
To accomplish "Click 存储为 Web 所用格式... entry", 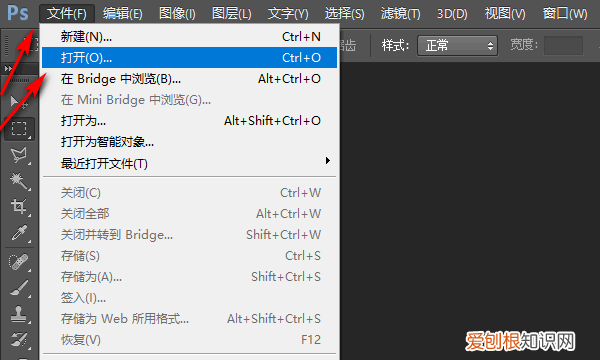I will point(189,319).
